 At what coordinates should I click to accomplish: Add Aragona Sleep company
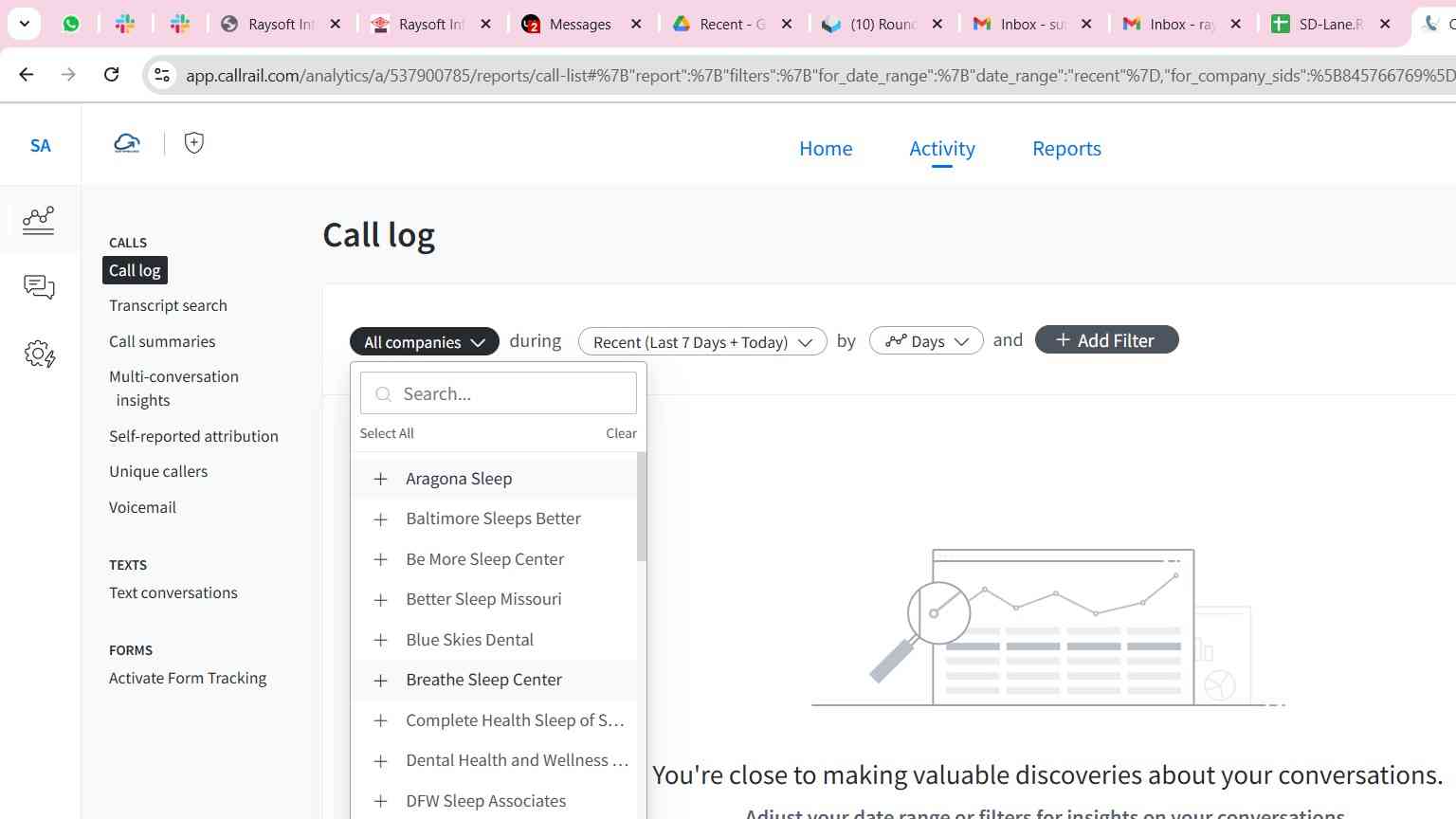493,479
